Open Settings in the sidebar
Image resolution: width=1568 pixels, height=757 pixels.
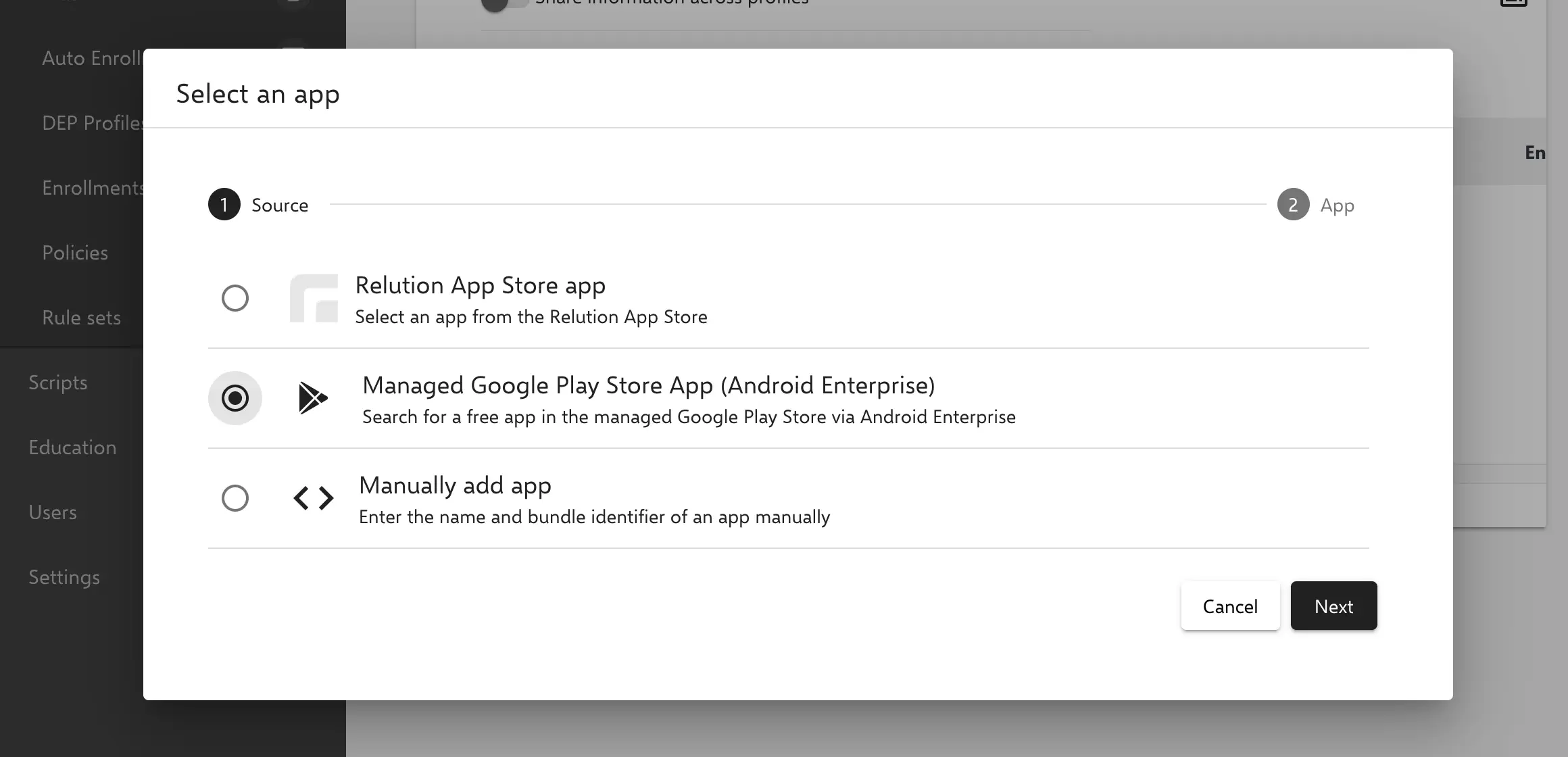click(x=64, y=577)
